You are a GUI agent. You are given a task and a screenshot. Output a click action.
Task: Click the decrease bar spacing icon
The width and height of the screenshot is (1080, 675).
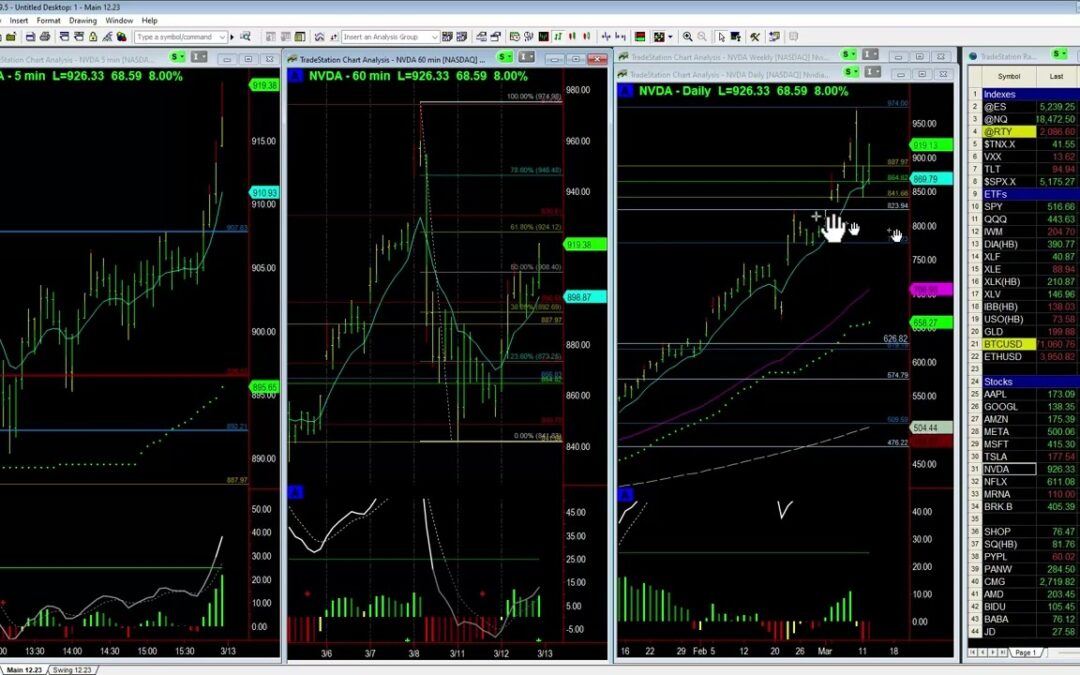(x=621, y=37)
